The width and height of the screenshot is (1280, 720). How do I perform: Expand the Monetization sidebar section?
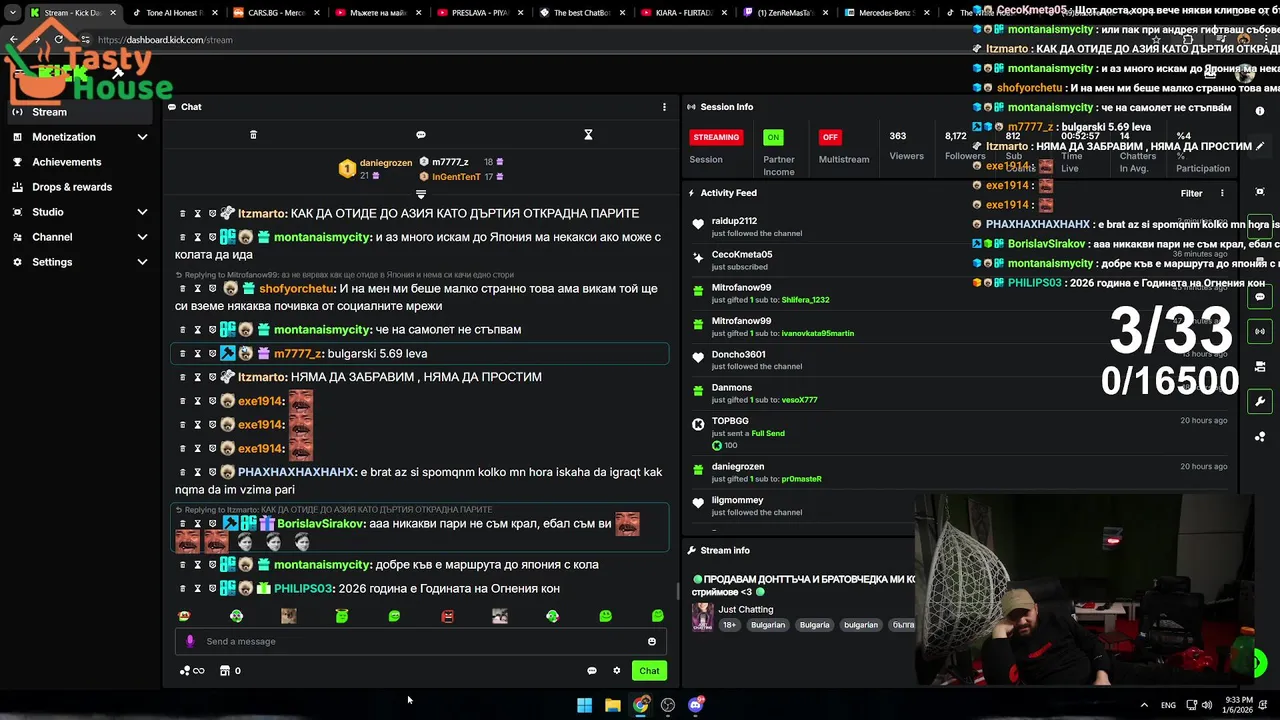(78, 137)
